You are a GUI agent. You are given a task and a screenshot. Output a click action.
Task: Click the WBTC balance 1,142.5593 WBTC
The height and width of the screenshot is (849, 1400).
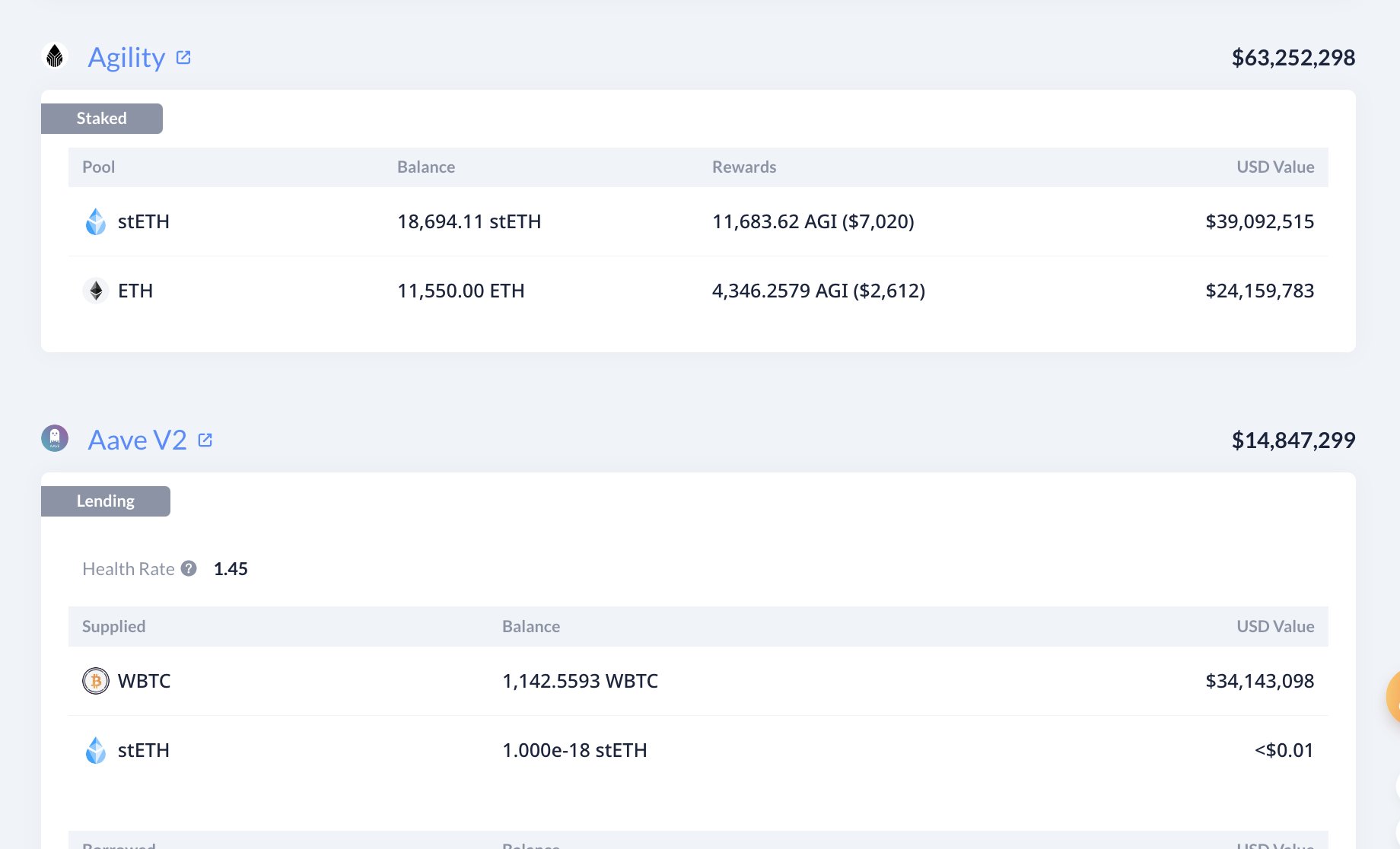pyautogui.click(x=580, y=681)
